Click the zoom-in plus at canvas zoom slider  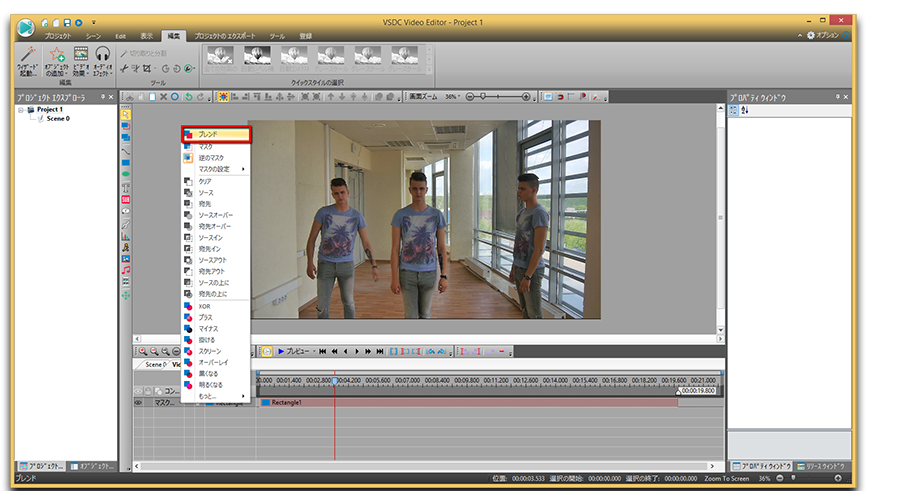(526, 96)
